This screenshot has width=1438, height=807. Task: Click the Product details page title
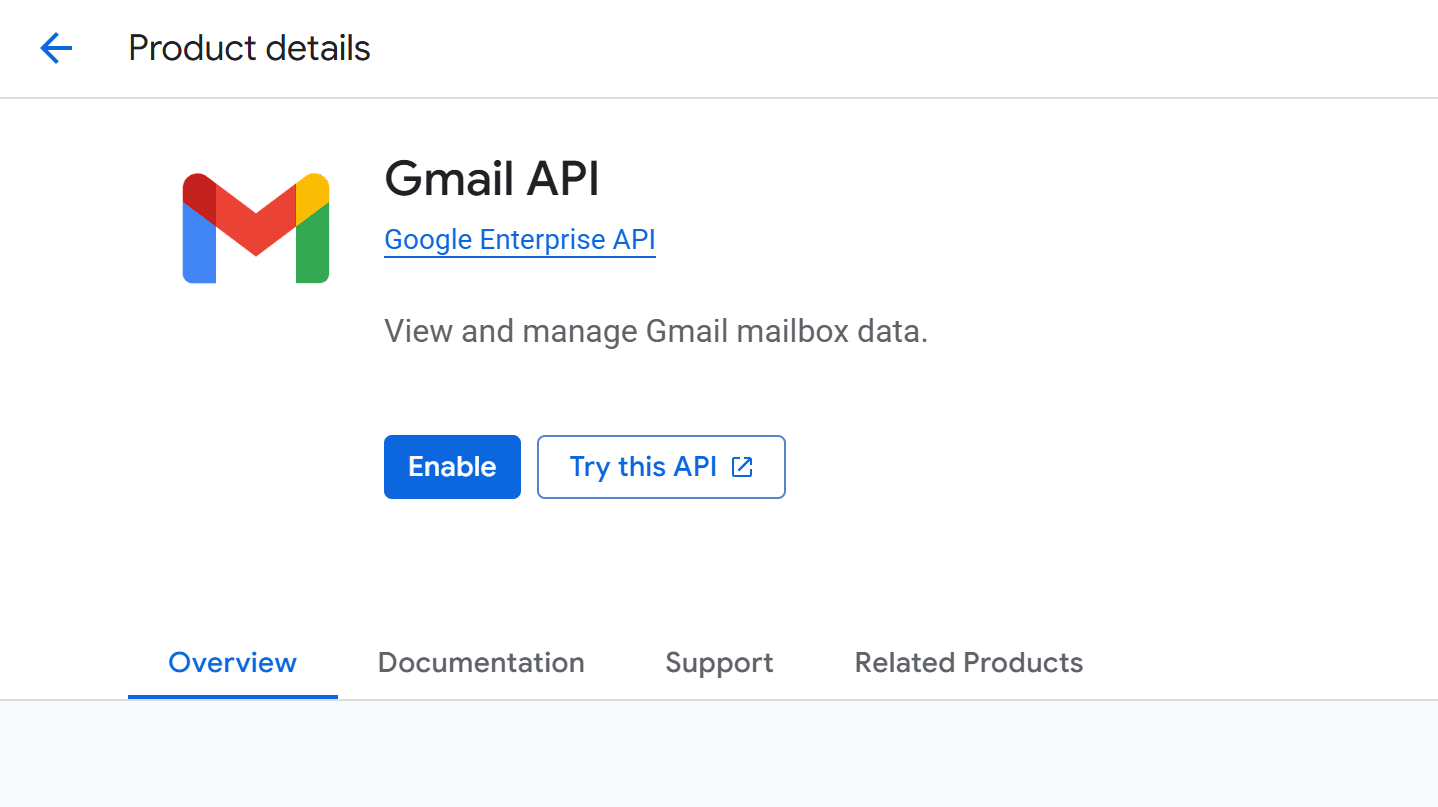pos(249,48)
